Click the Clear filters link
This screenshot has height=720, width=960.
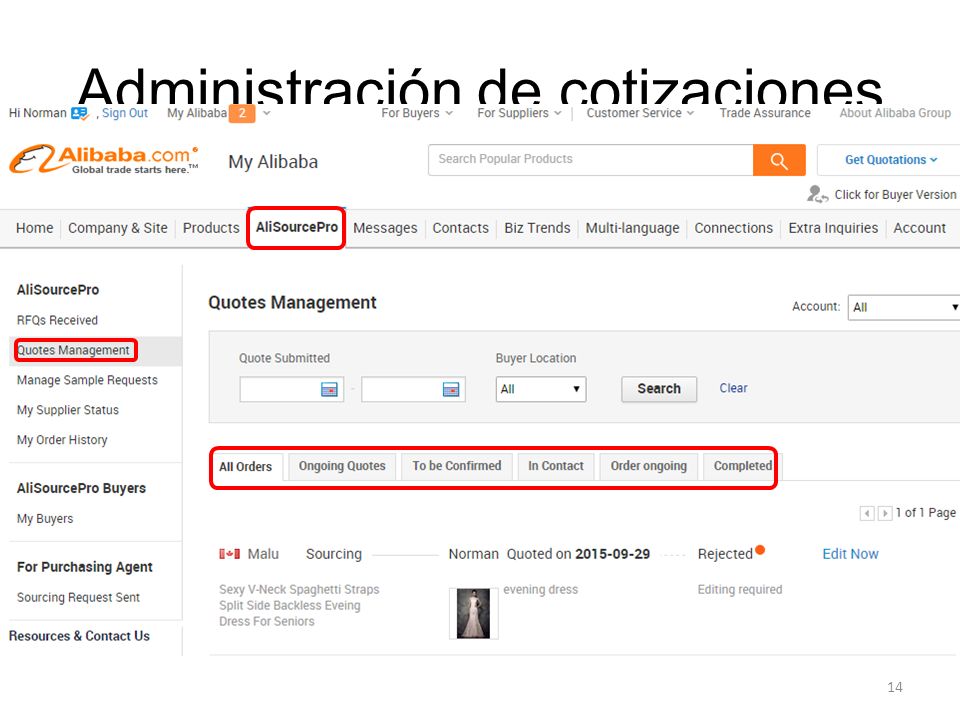[733, 388]
